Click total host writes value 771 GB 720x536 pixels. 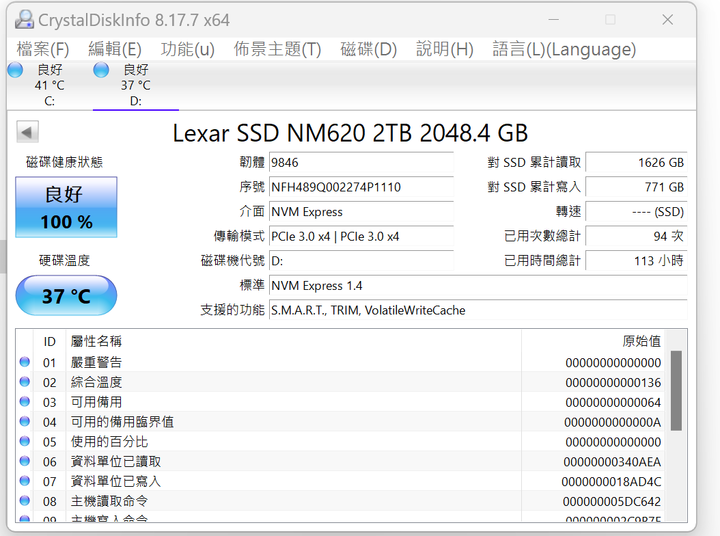click(x=636, y=187)
